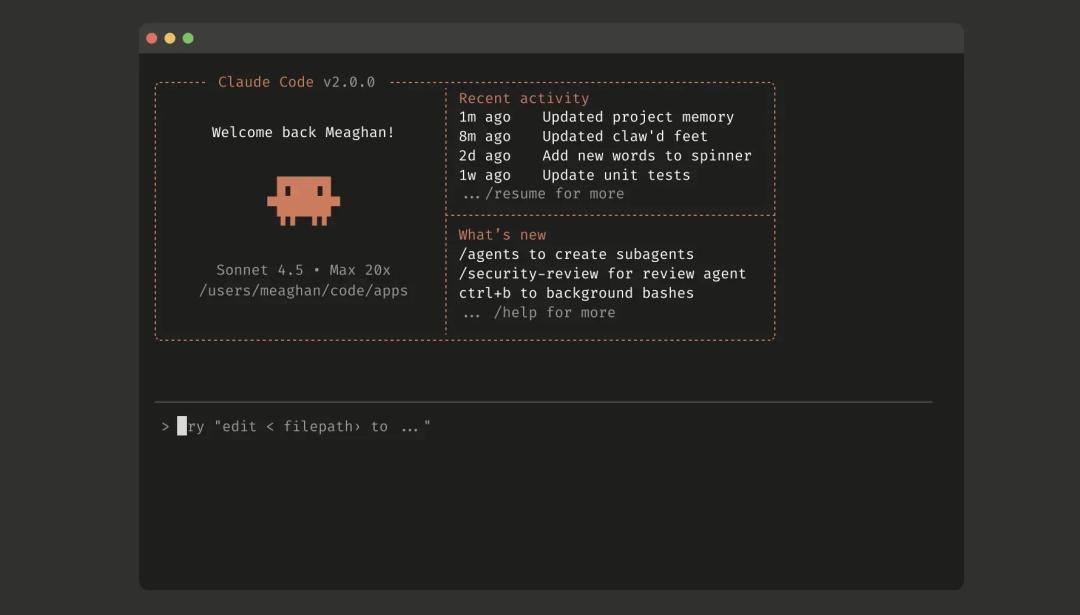Click '/help for more' hint text
This screenshot has height=615, width=1080.
coord(553,313)
